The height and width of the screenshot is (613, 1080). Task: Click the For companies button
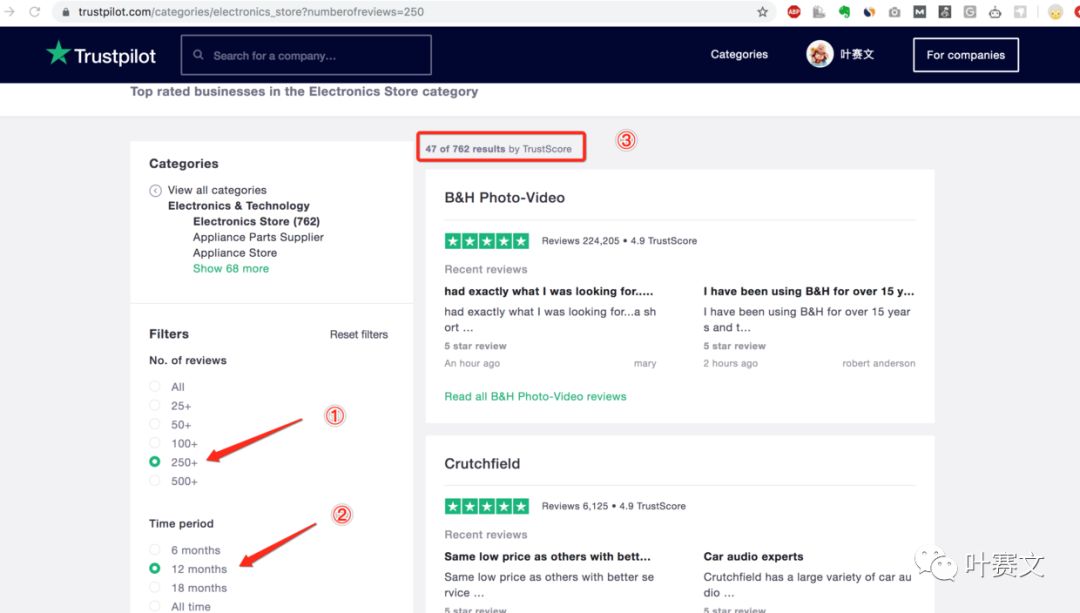tap(966, 55)
